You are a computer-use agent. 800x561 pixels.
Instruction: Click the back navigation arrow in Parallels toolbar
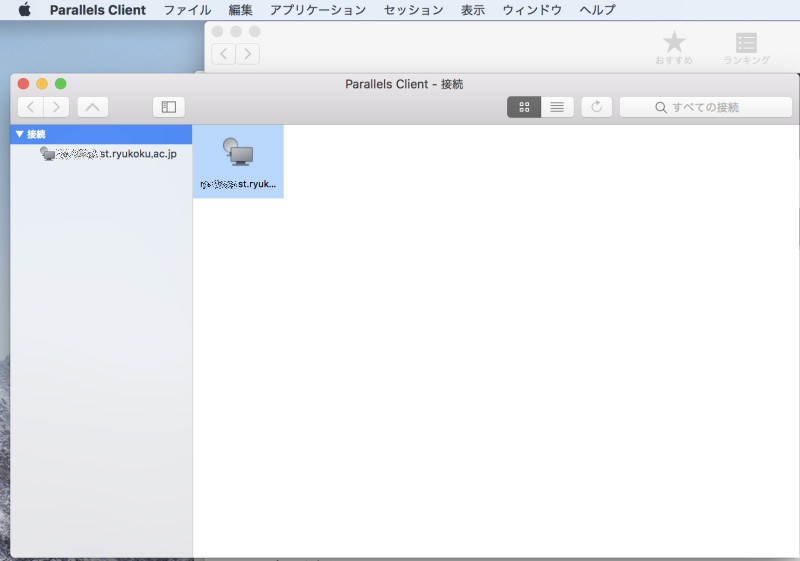click(31, 107)
